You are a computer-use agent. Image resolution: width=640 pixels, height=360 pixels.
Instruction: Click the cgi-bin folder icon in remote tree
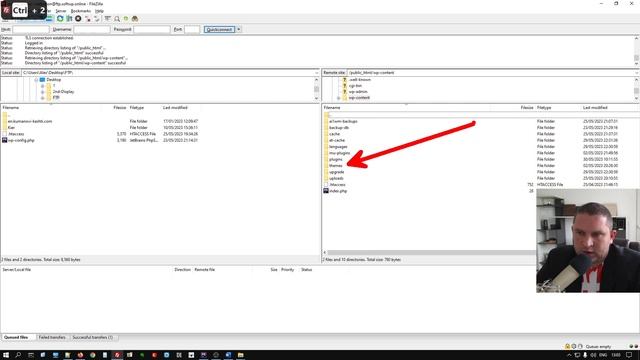[344, 86]
